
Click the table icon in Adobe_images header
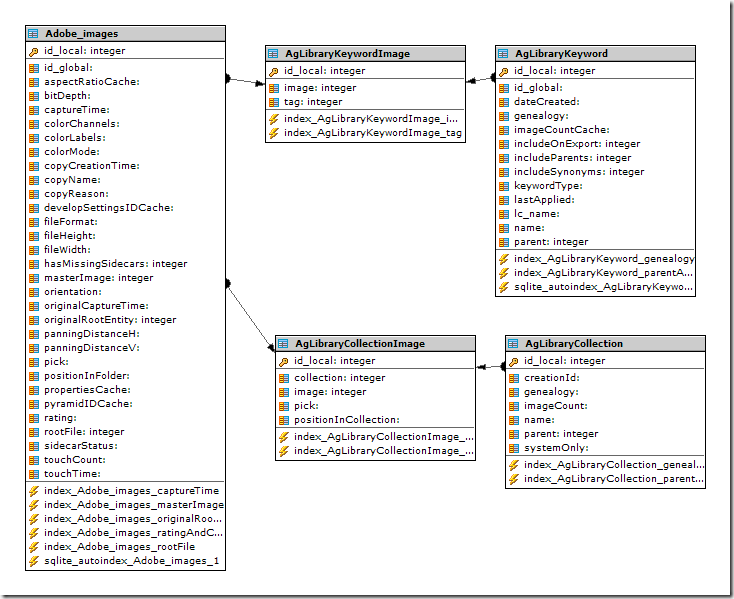(x=33, y=34)
